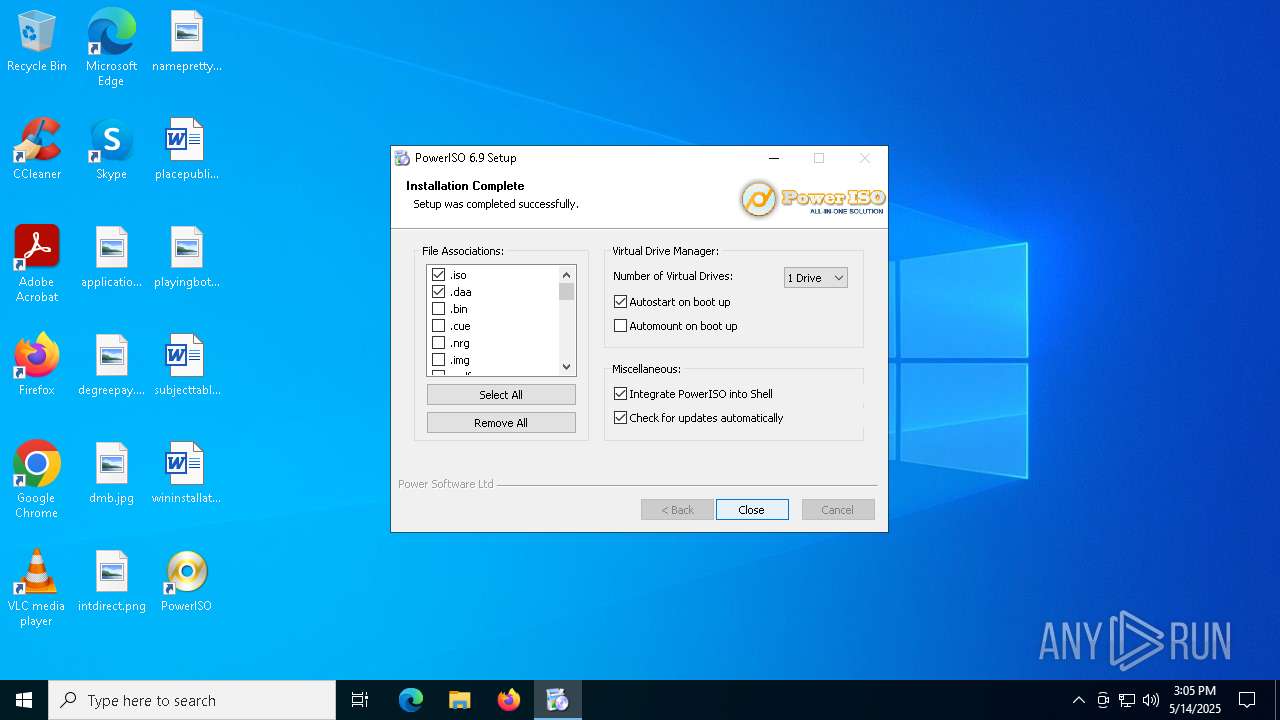The height and width of the screenshot is (720, 1280).
Task: Click the PowerISO logo in setup header
Action: coord(812,198)
